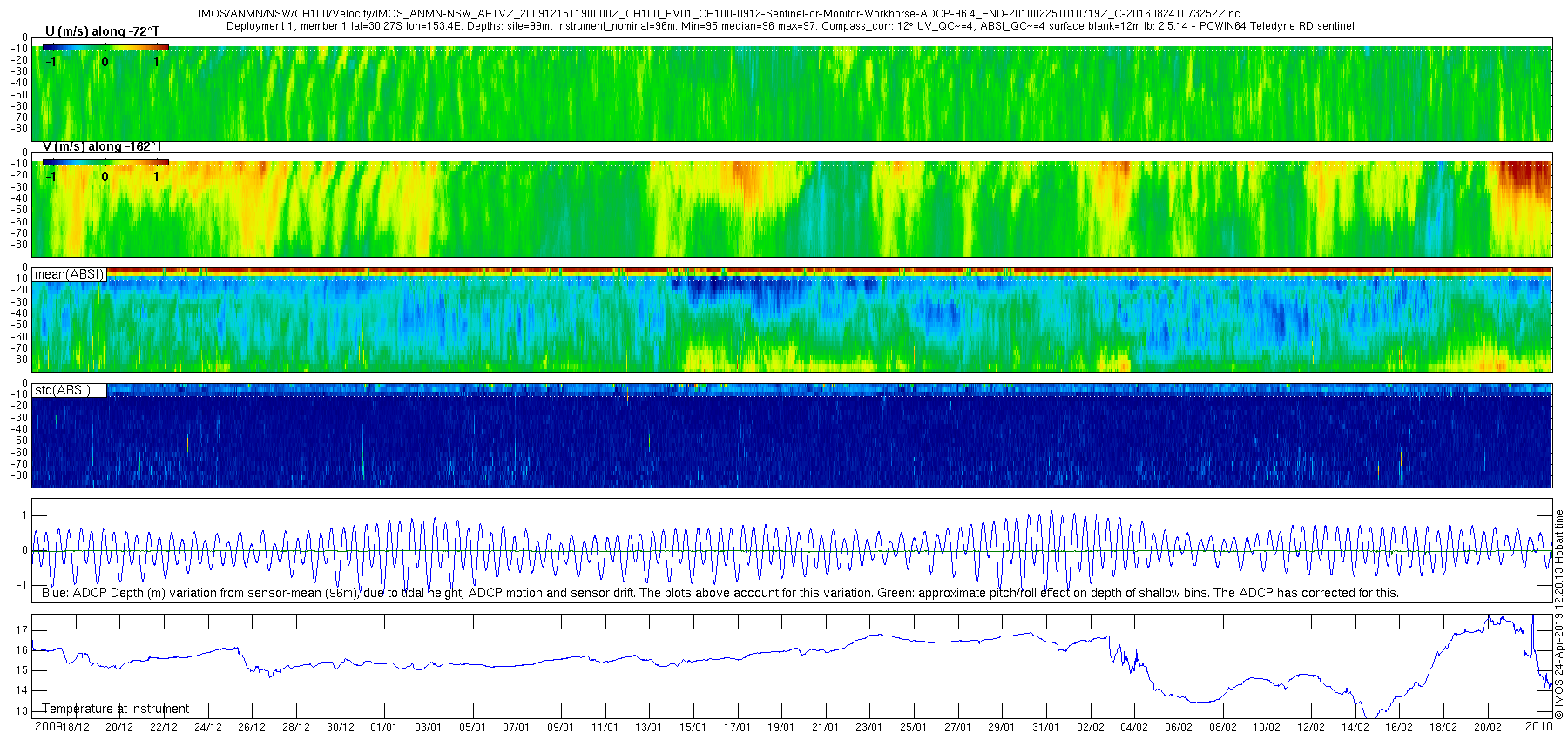Click the 17/01 date tick label
This screenshot has height=740, width=1568.
[x=737, y=728]
